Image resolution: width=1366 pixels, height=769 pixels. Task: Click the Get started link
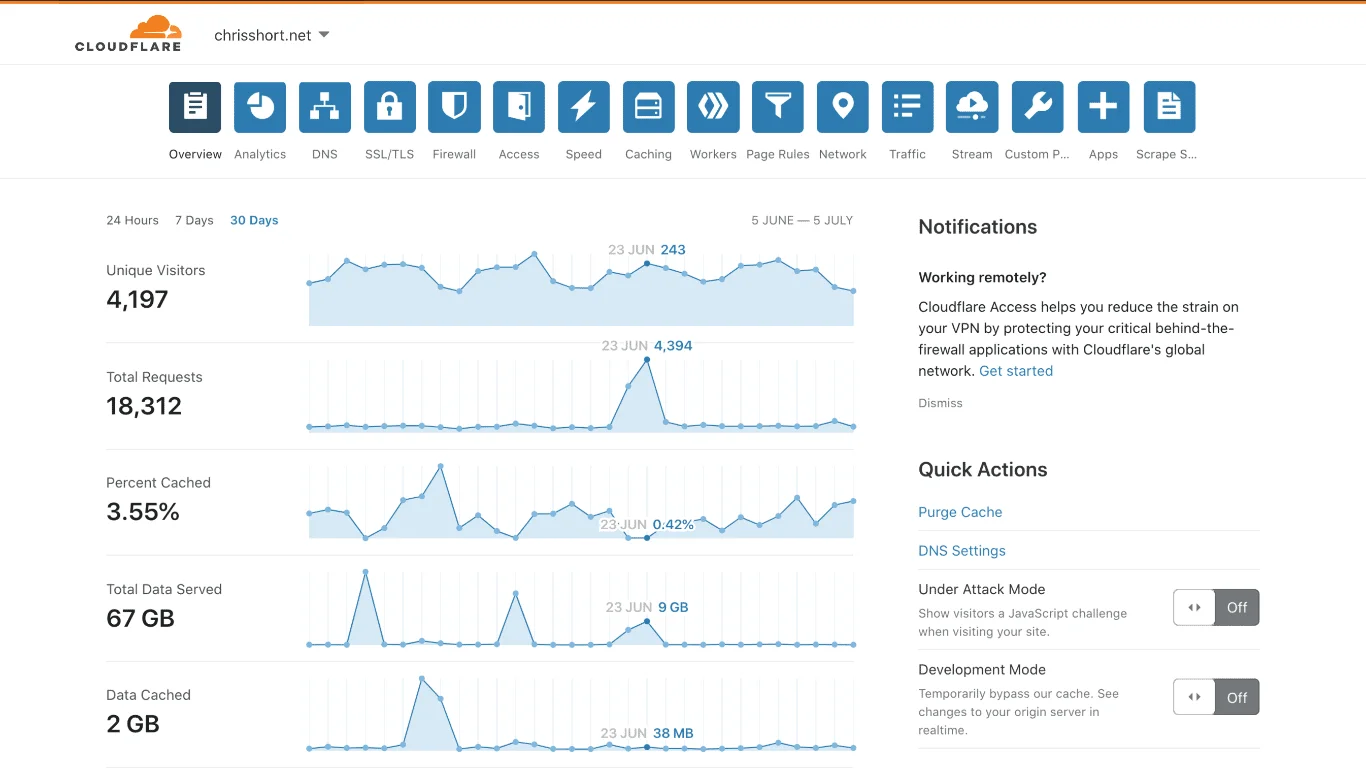click(1016, 371)
